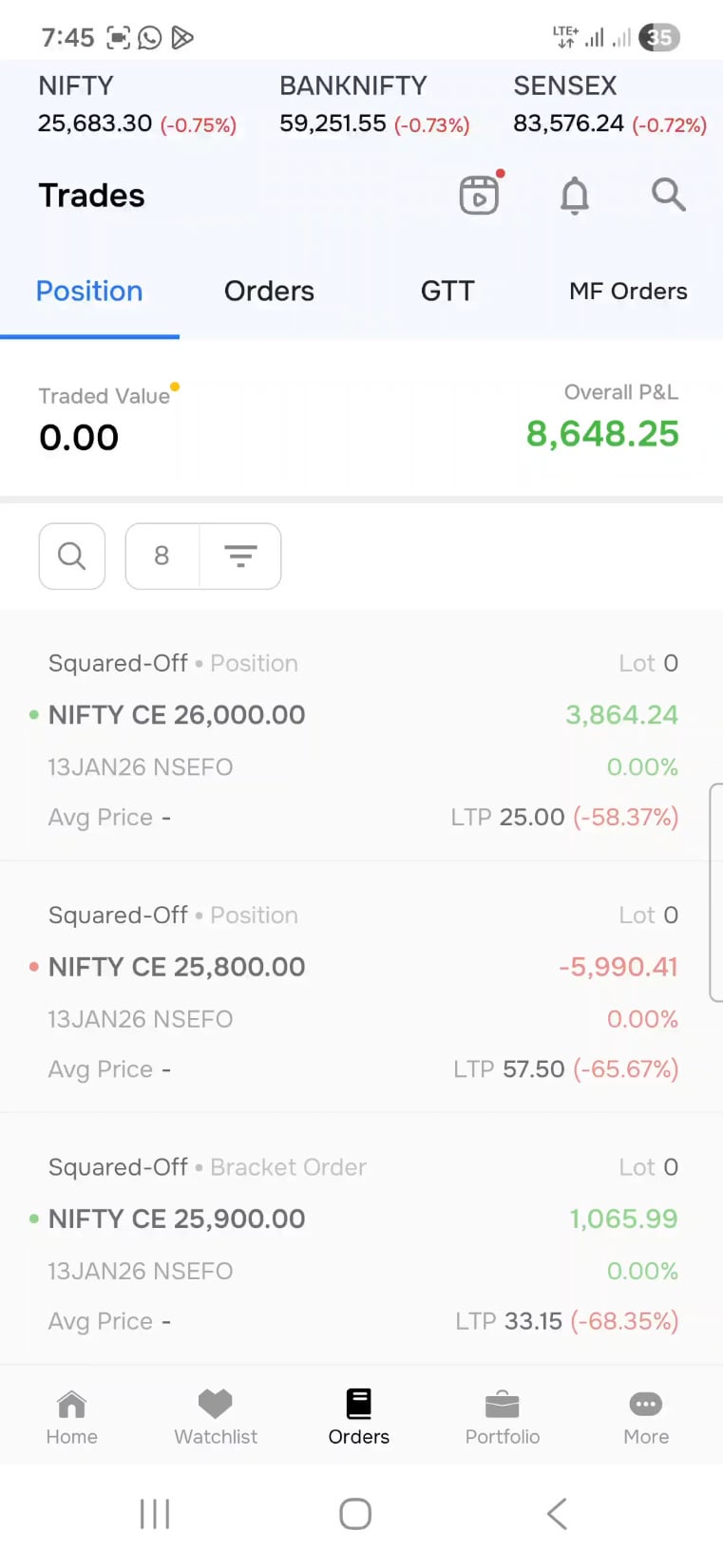The width and height of the screenshot is (723, 1568).
Task: Tap the search magnifier in Trades header
Action: pos(668,195)
